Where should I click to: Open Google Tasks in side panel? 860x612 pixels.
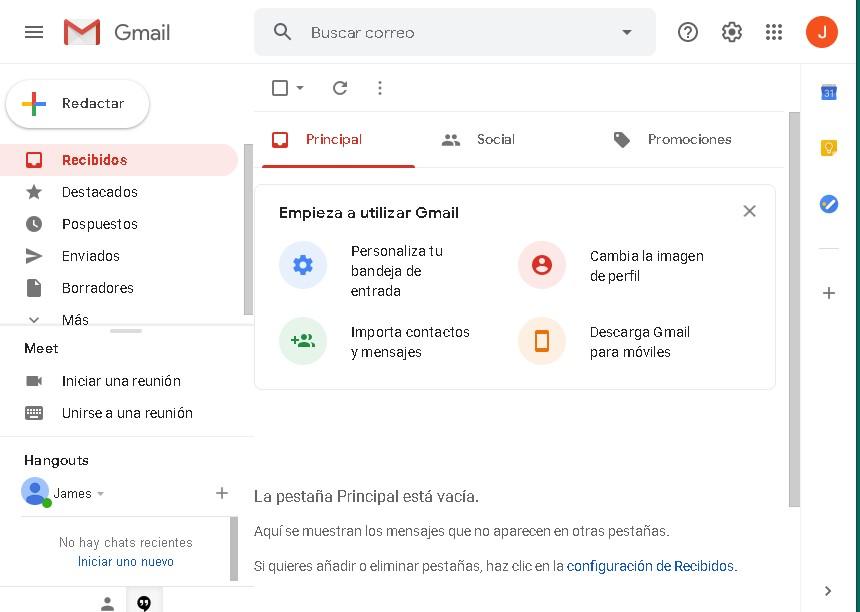(828, 204)
